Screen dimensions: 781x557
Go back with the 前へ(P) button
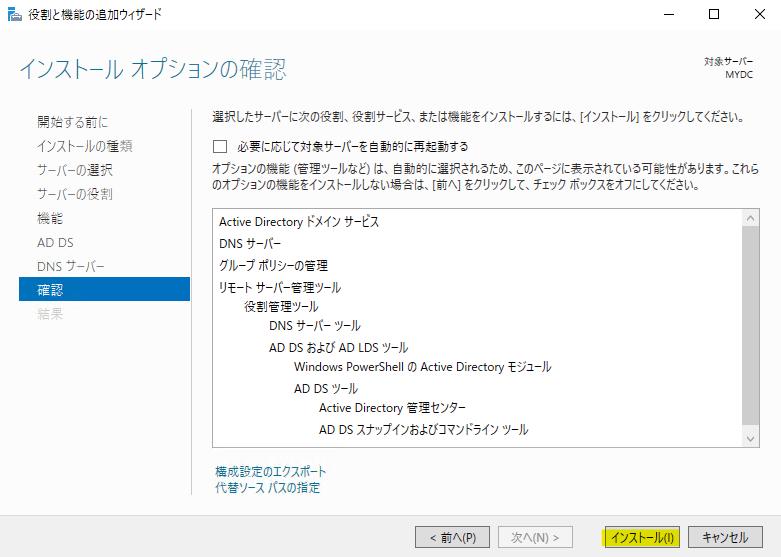coord(452,537)
